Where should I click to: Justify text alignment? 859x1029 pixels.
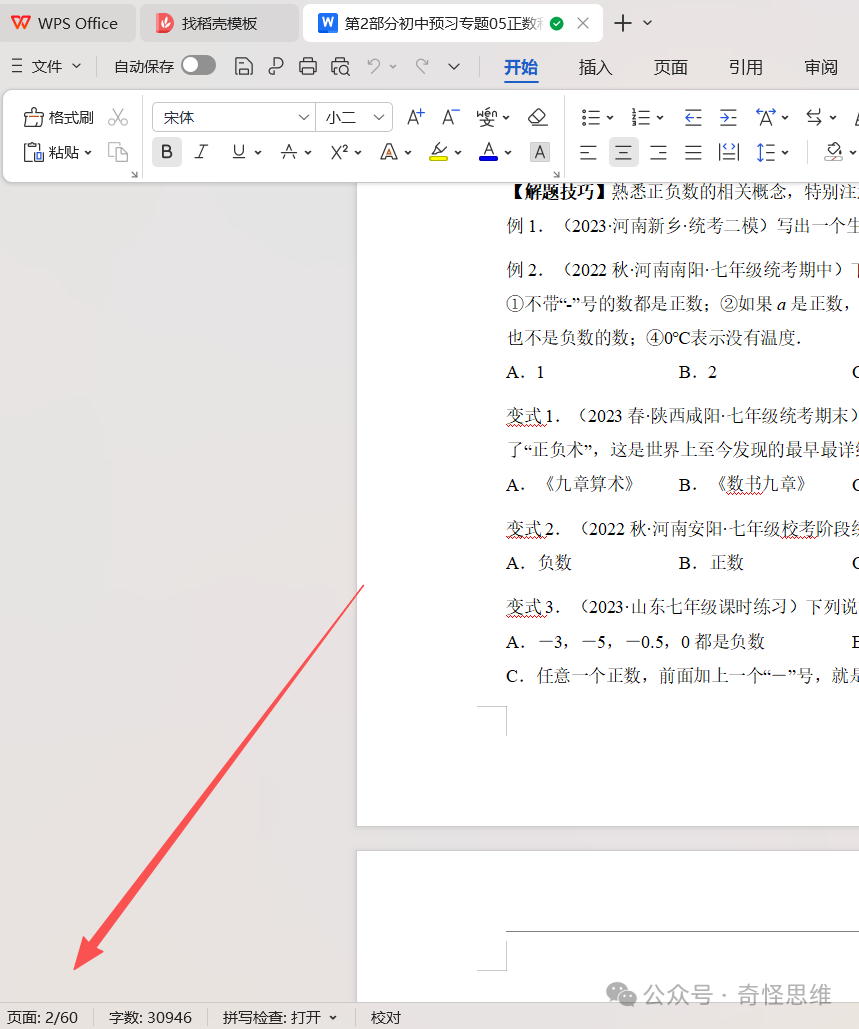point(693,152)
